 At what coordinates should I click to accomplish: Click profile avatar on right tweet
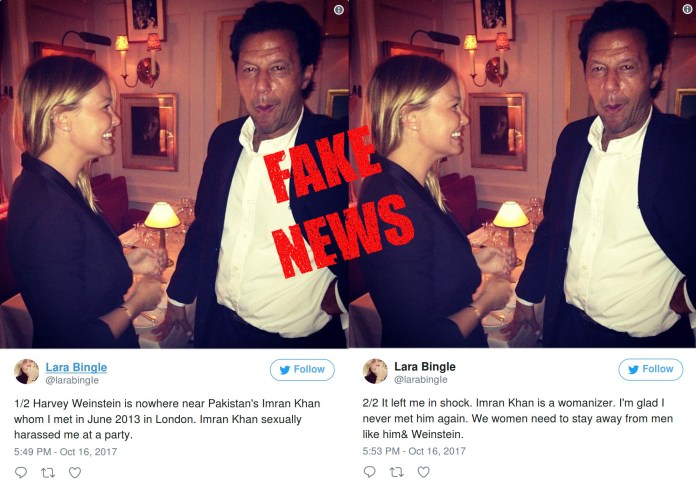coord(375,371)
